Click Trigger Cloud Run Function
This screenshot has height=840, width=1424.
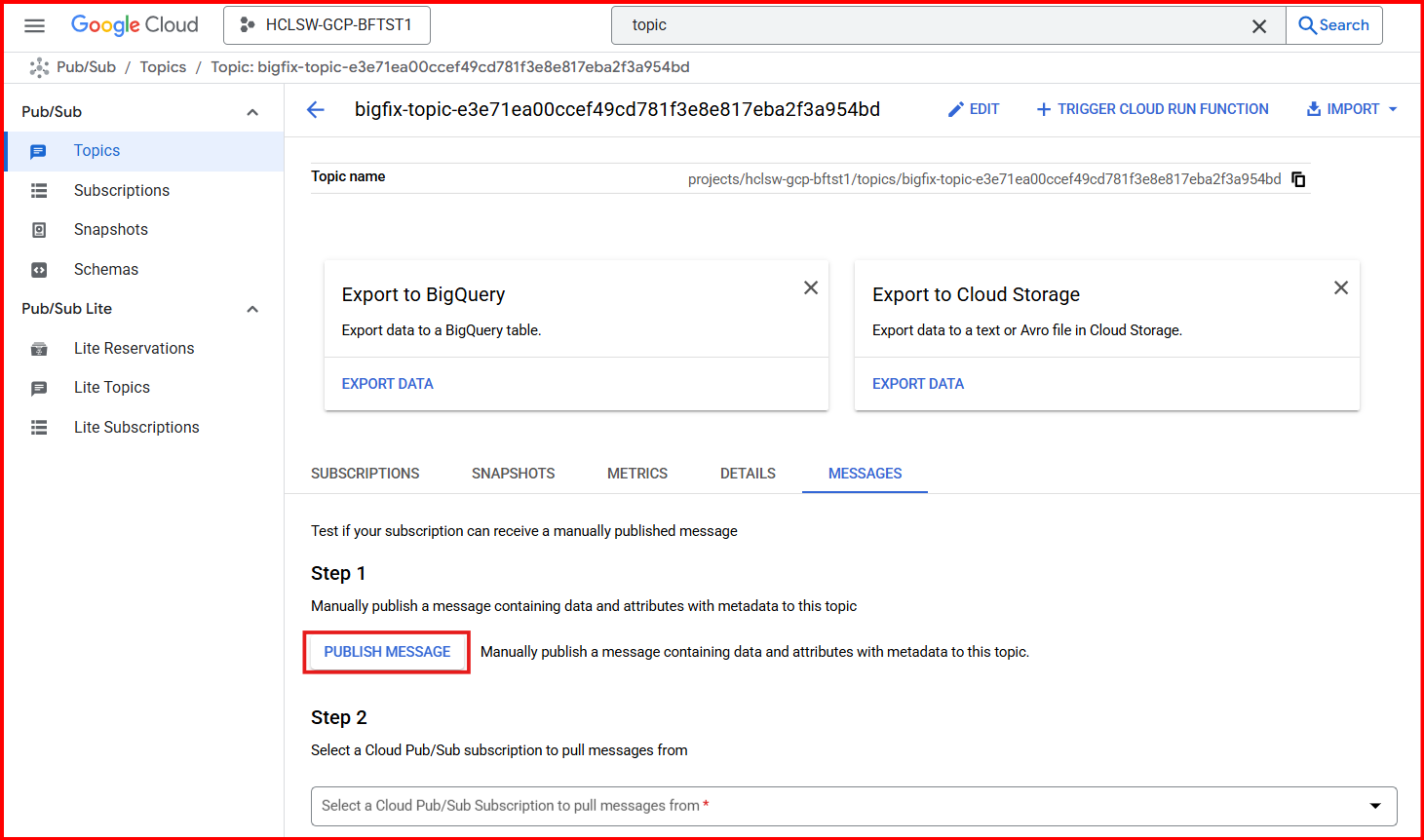(1152, 109)
